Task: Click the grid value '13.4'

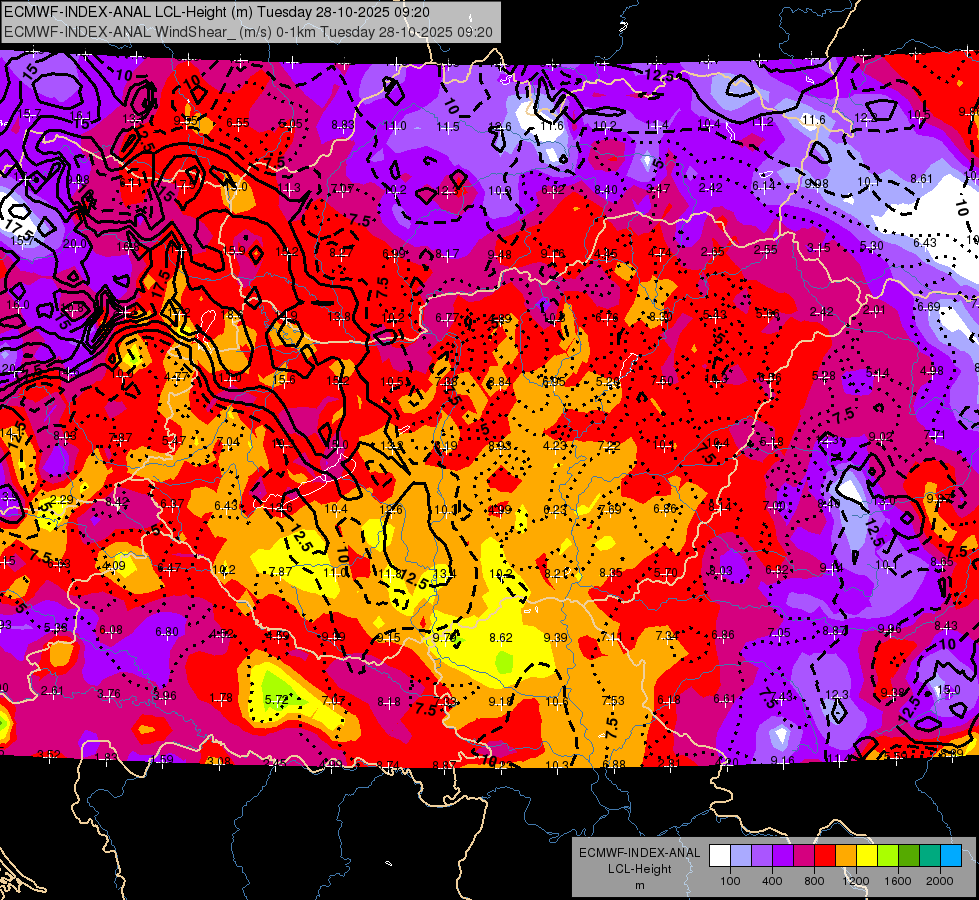Action: (x=444, y=573)
